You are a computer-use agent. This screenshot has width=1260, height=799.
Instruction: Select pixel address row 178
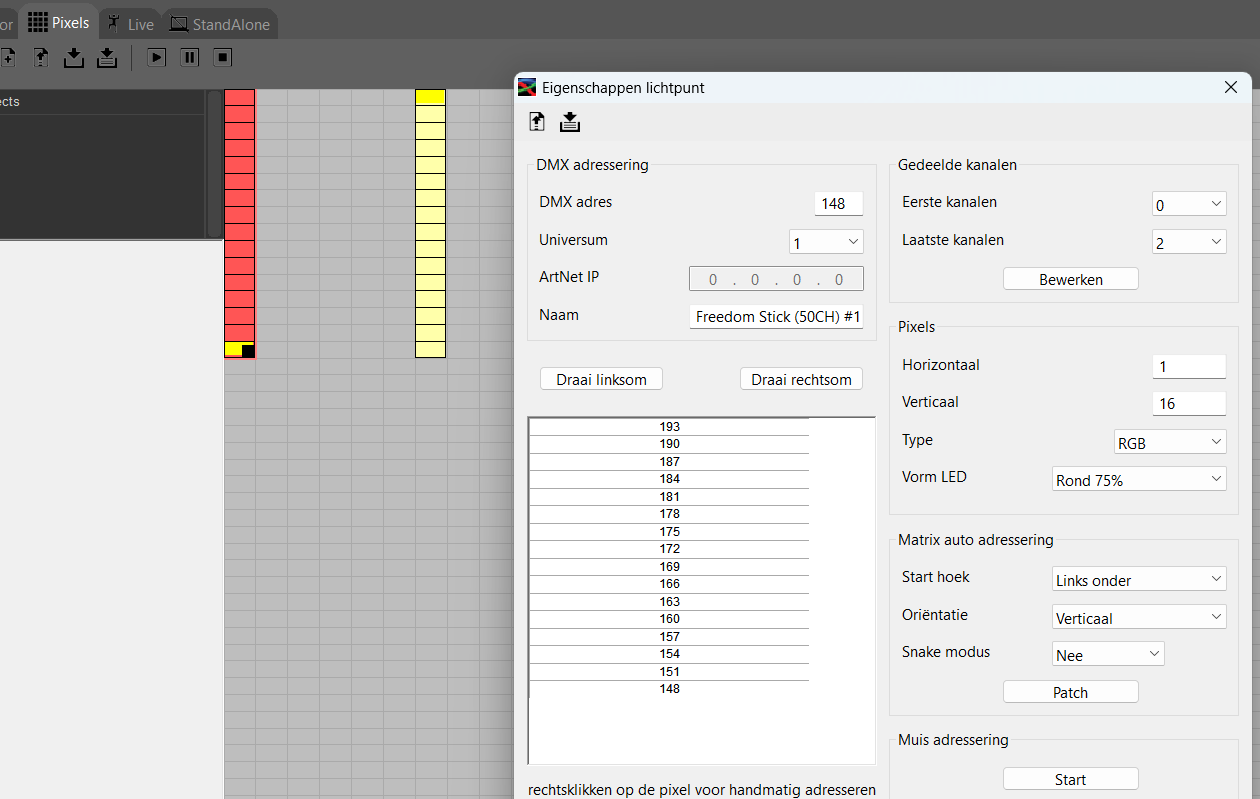pyautogui.click(x=669, y=514)
